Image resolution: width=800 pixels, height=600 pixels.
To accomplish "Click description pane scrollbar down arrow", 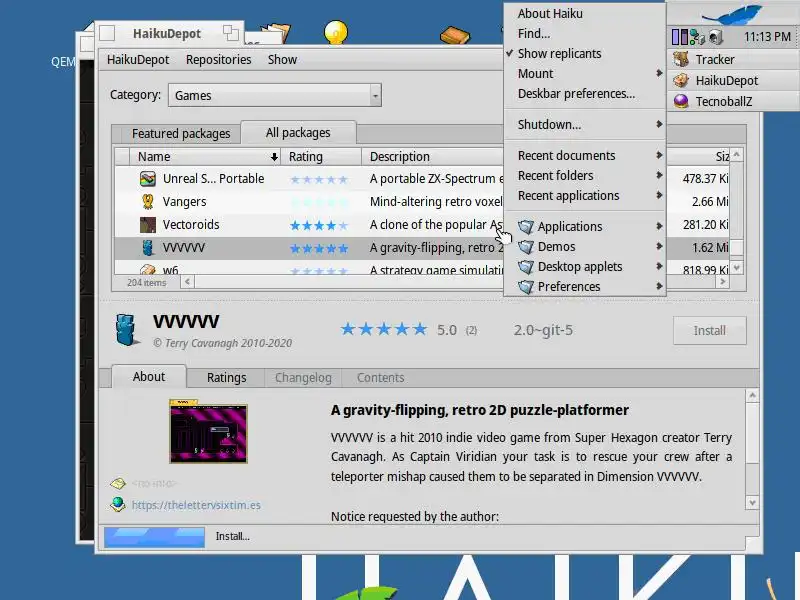I will click(x=752, y=503).
